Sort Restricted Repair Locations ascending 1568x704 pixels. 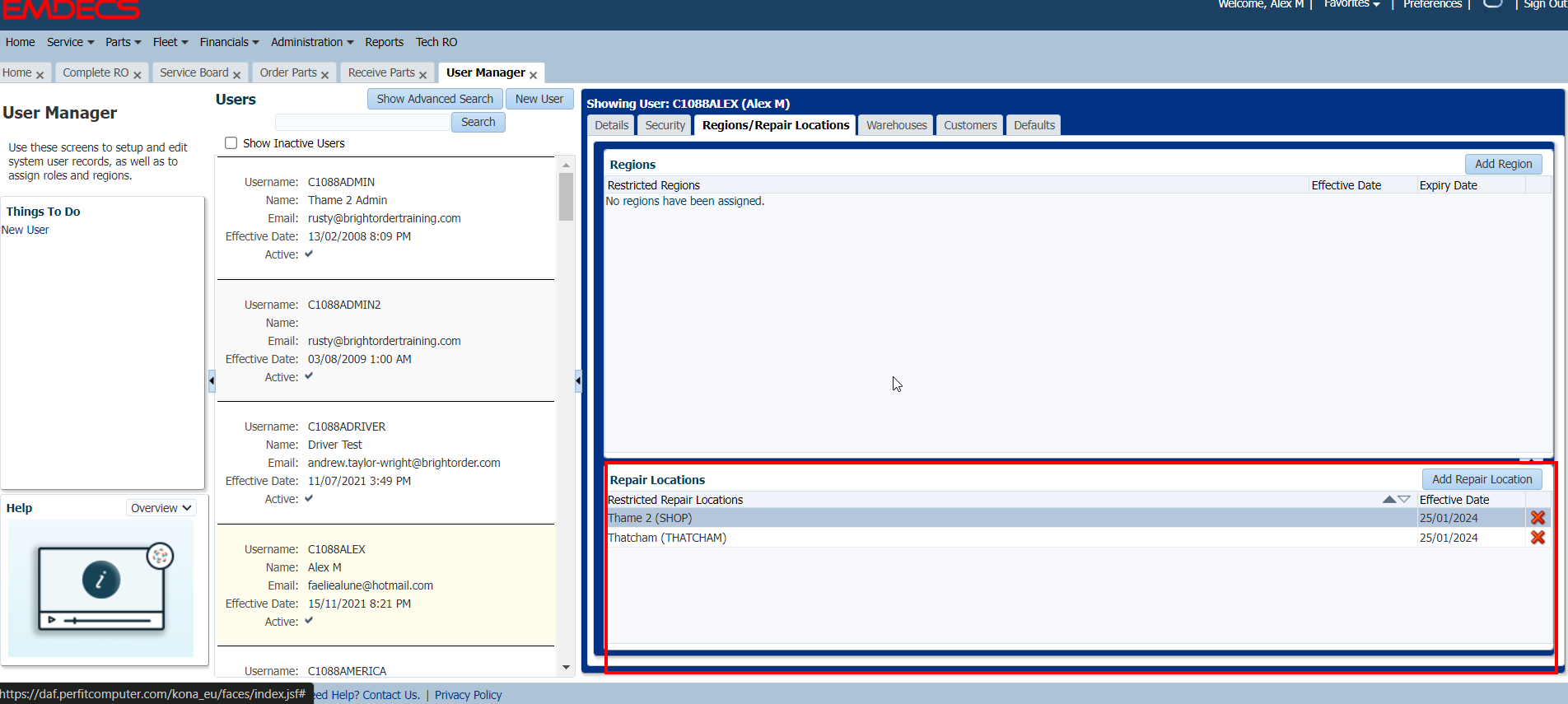click(x=1389, y=500)
